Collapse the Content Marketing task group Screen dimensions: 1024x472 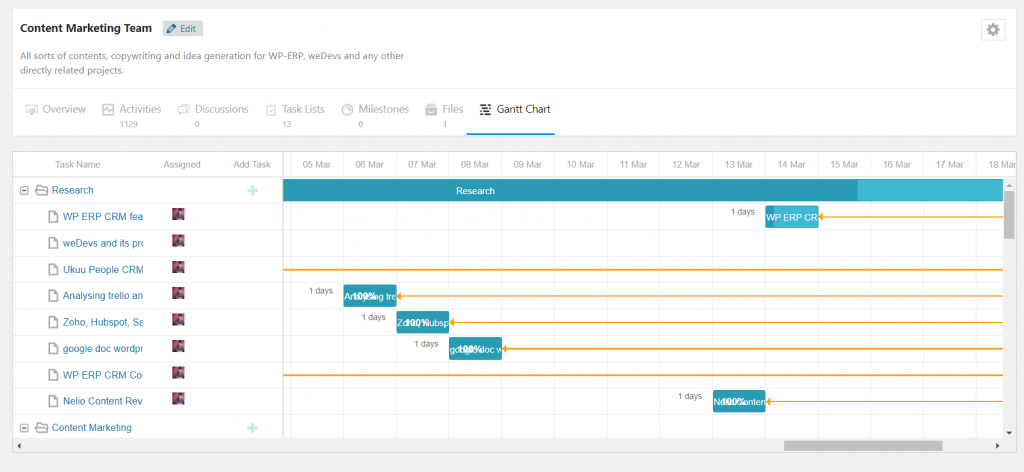pos(23,428)
